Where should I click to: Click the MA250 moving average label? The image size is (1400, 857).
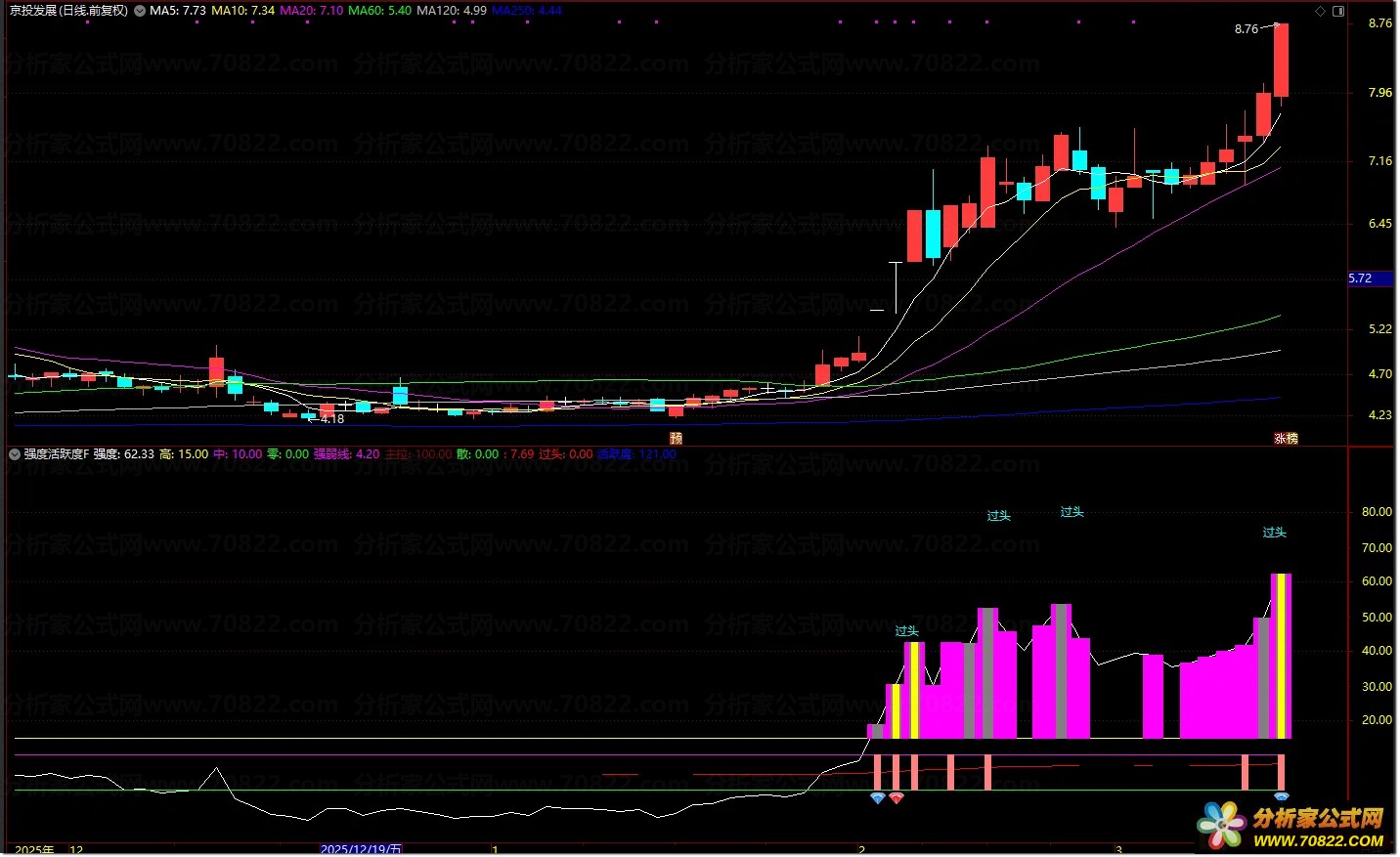[x=526, y=11]
